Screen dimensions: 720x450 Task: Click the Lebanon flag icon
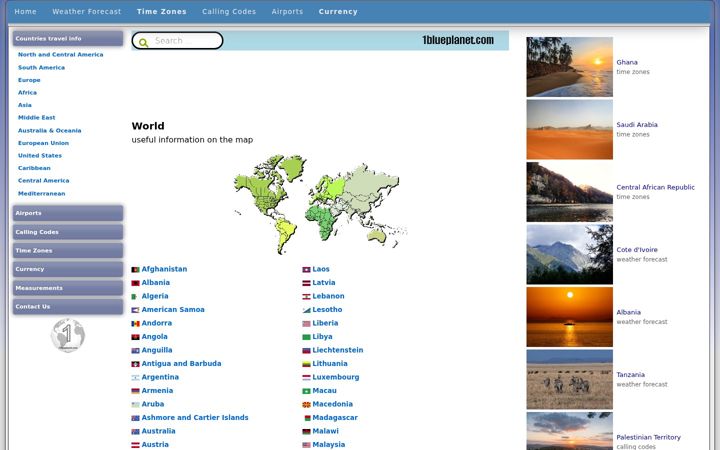coord(306,297)
